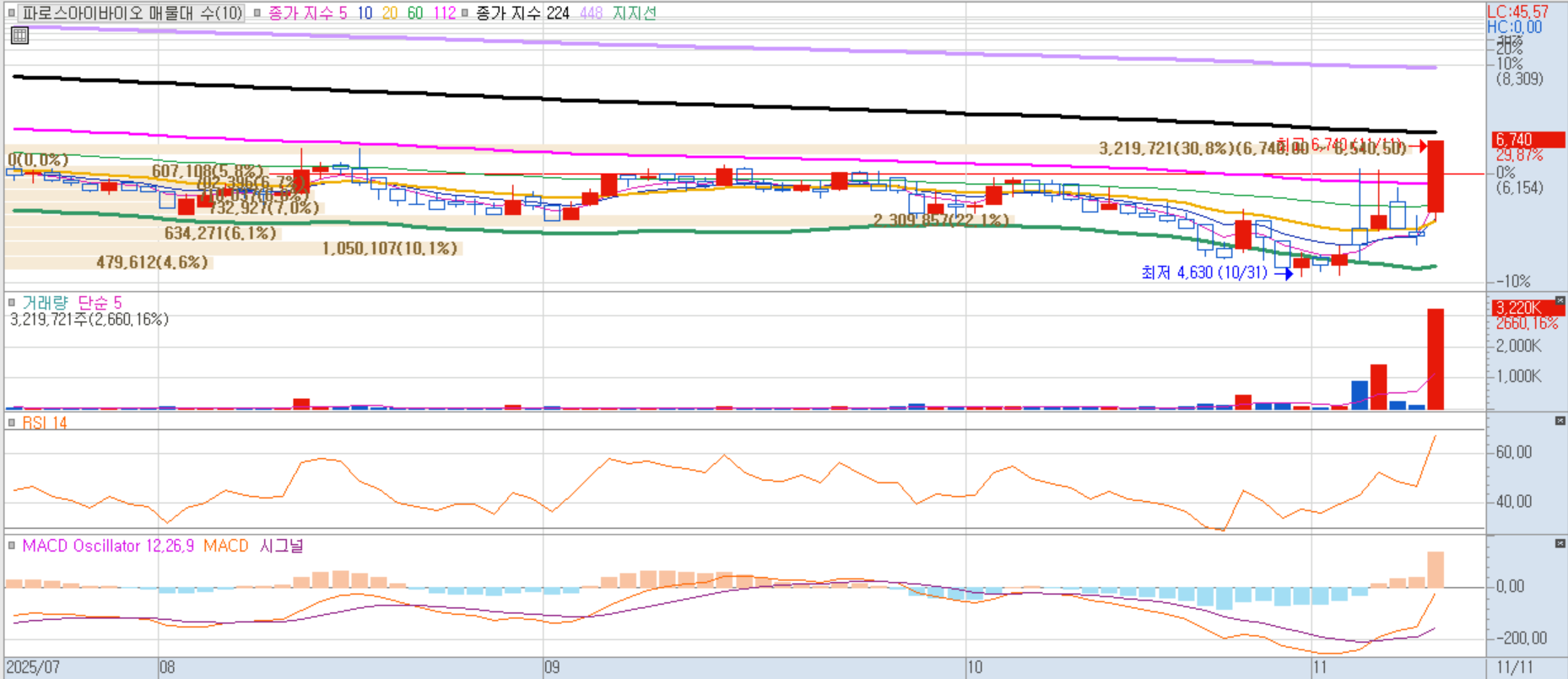1568x679 pixels.
Task: Click the 시그널 signal line label
Action: (x=281, y=546)
